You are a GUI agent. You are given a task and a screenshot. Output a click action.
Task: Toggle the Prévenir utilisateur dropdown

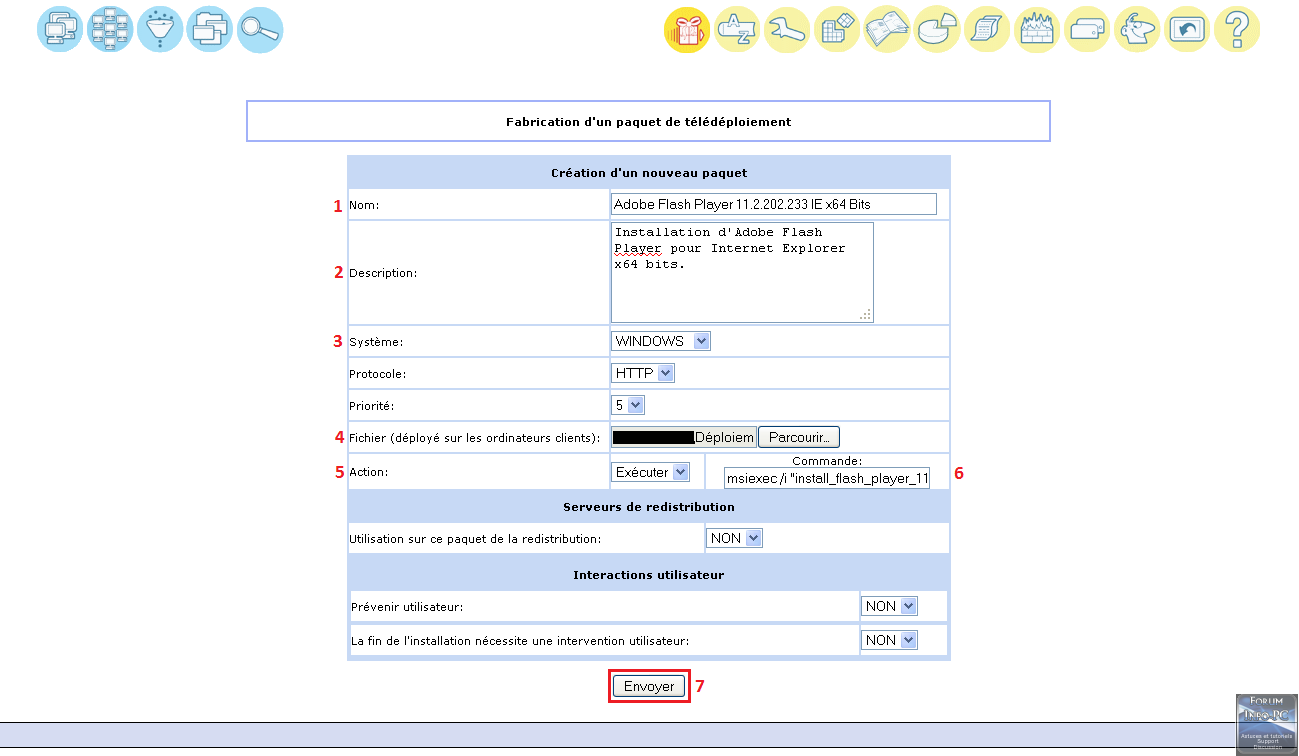point(890,606)
